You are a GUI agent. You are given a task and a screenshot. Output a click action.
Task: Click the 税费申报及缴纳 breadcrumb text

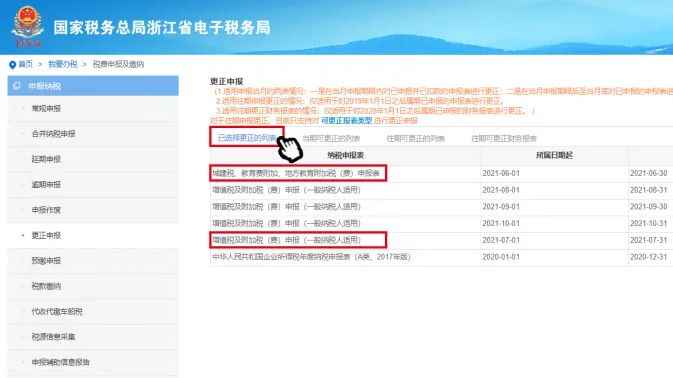(x=118, y=64)
